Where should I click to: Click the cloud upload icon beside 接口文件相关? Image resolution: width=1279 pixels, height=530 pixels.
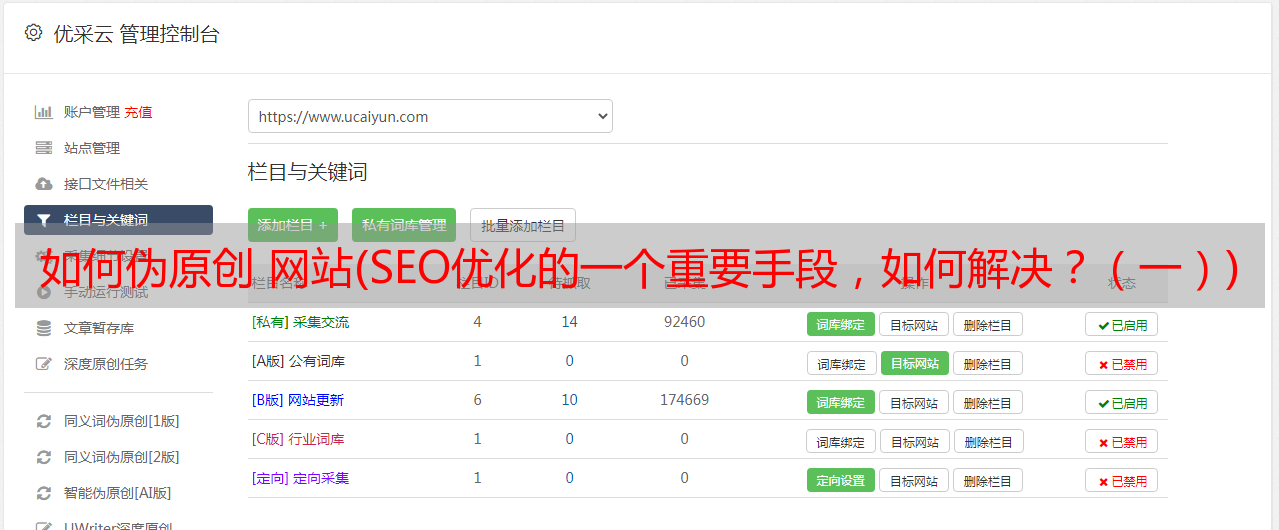pos(43,184)
